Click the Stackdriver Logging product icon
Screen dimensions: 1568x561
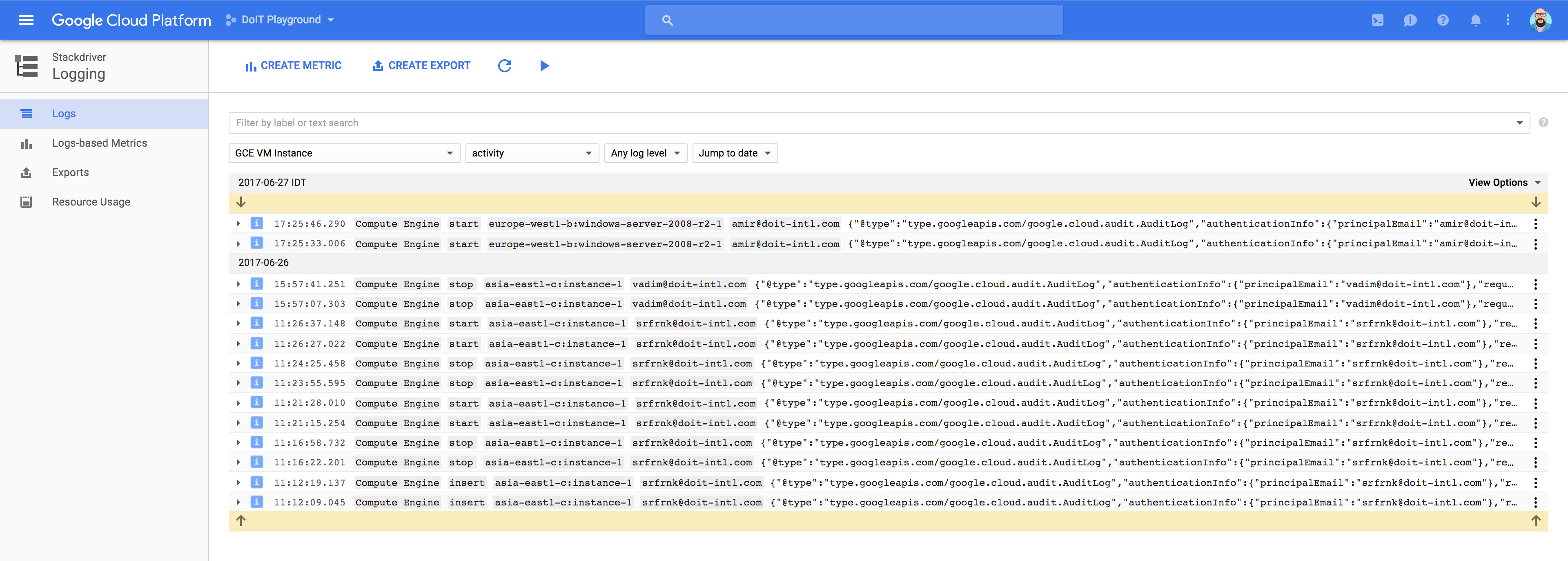click(26, 66)
